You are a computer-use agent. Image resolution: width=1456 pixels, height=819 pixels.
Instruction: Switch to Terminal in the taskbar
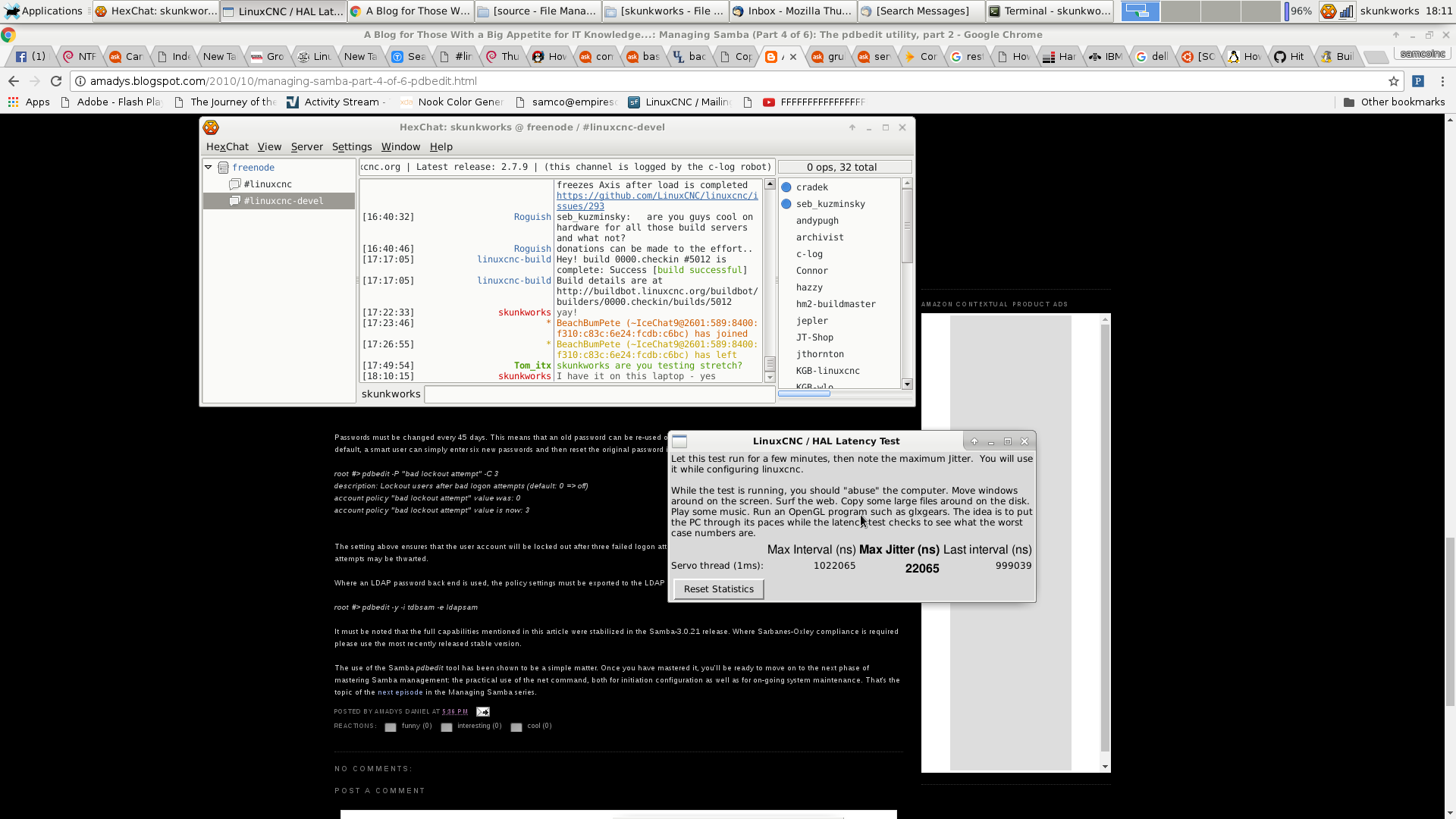1050,11
